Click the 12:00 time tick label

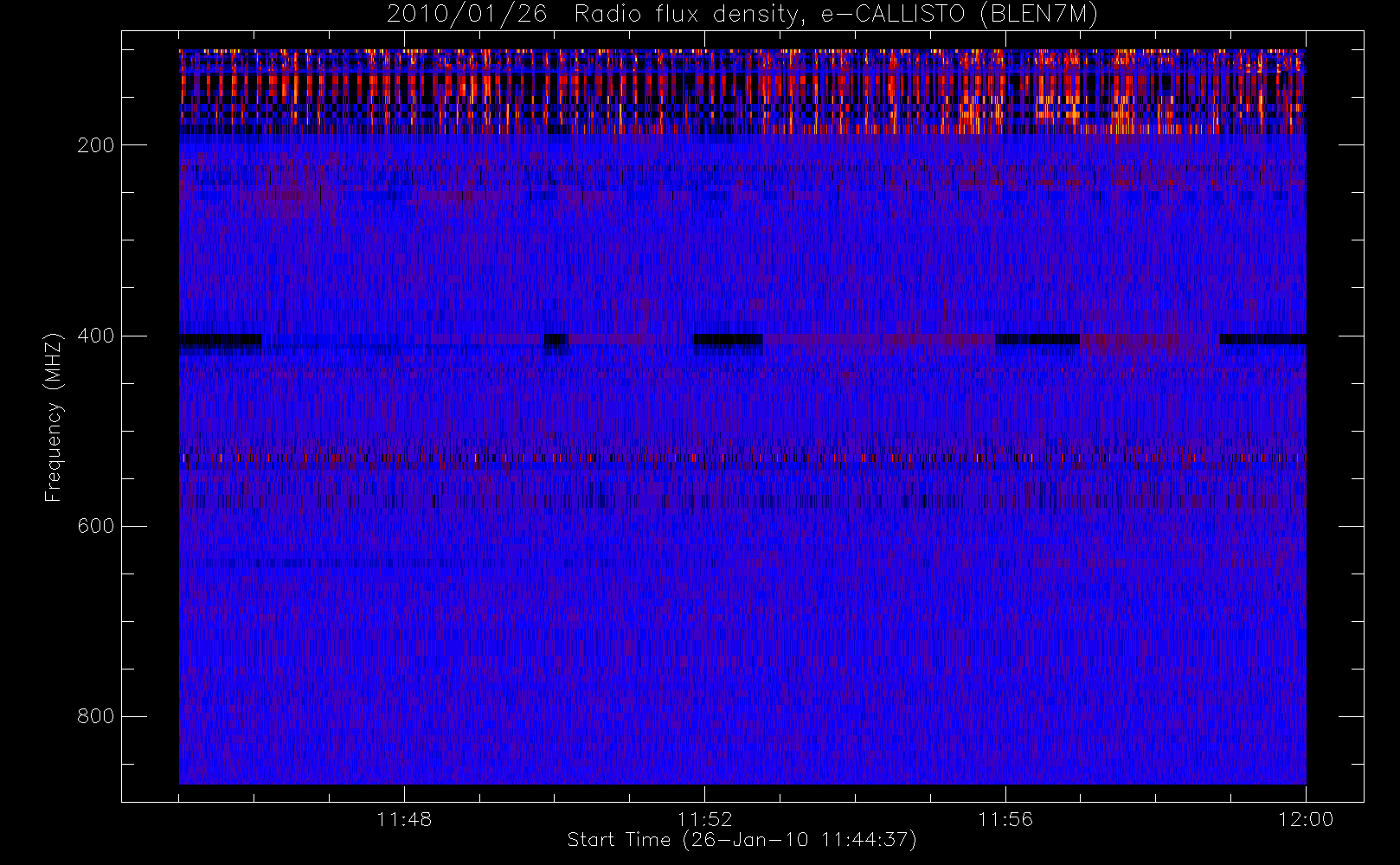(1306, 819)
